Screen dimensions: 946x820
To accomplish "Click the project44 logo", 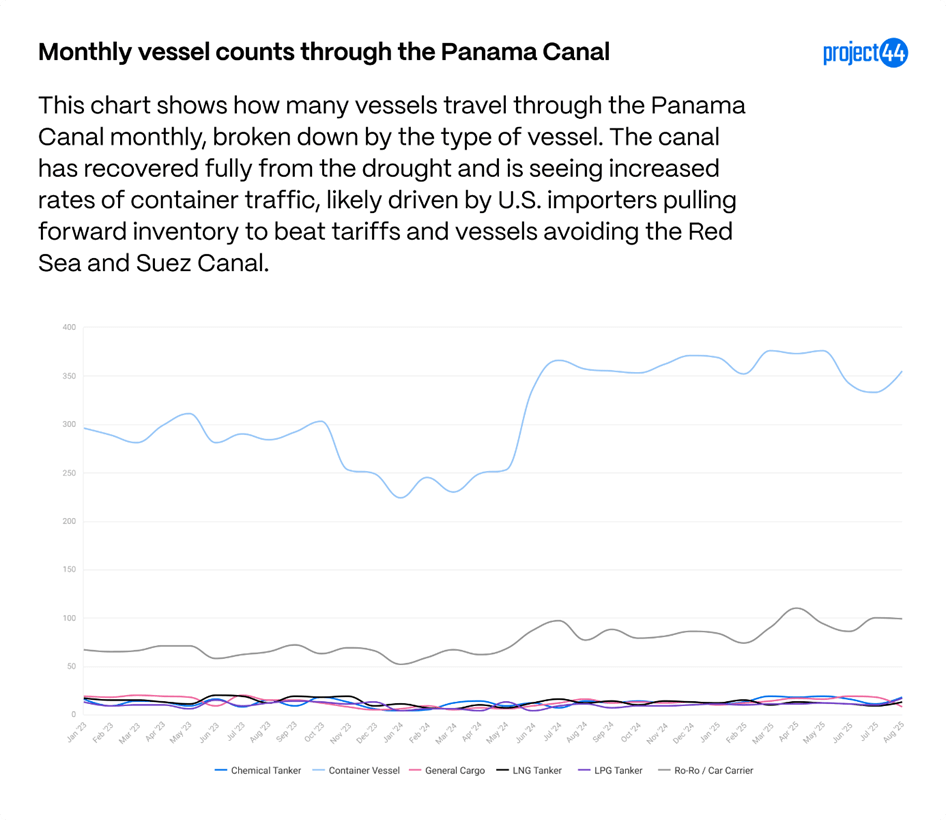I will pos(864,53).
